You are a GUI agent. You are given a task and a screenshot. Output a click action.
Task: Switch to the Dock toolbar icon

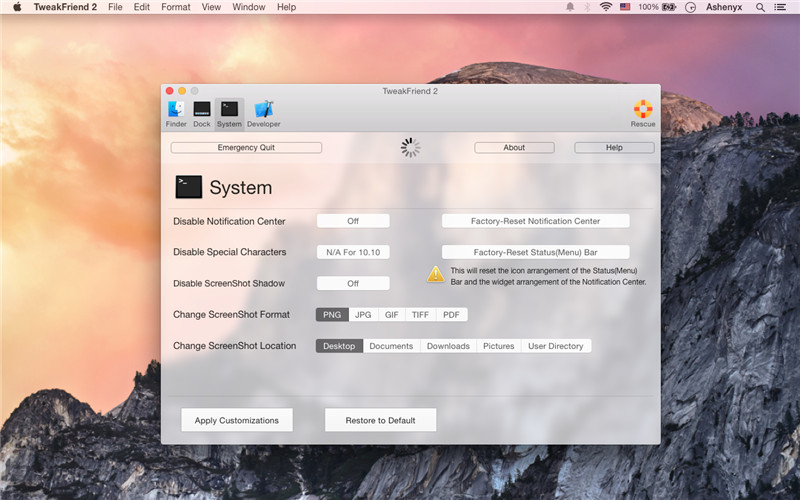202,113
